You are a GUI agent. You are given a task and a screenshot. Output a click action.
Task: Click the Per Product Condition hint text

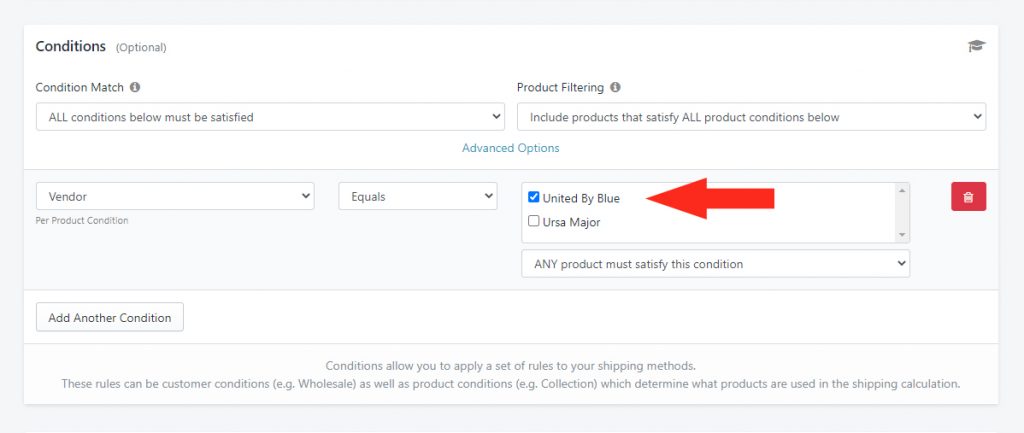point(82,221)
